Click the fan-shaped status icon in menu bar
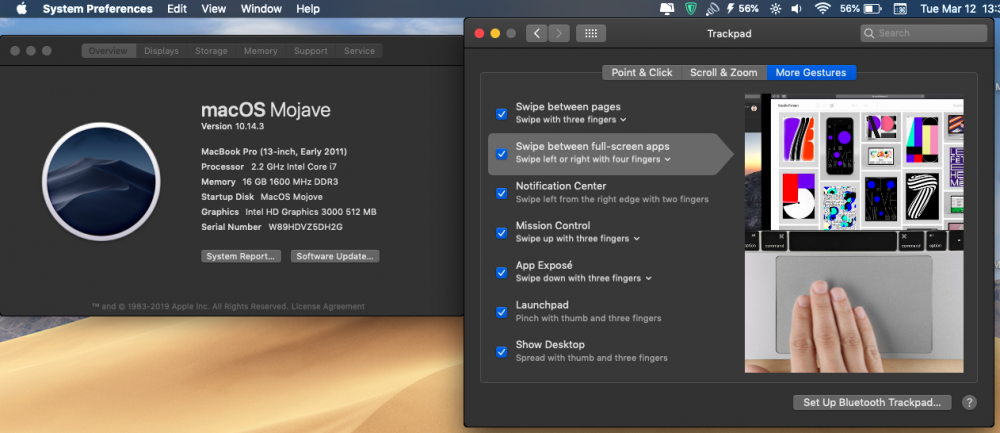Viewport: 1000px width, 433px height. (x=712, y=9)
